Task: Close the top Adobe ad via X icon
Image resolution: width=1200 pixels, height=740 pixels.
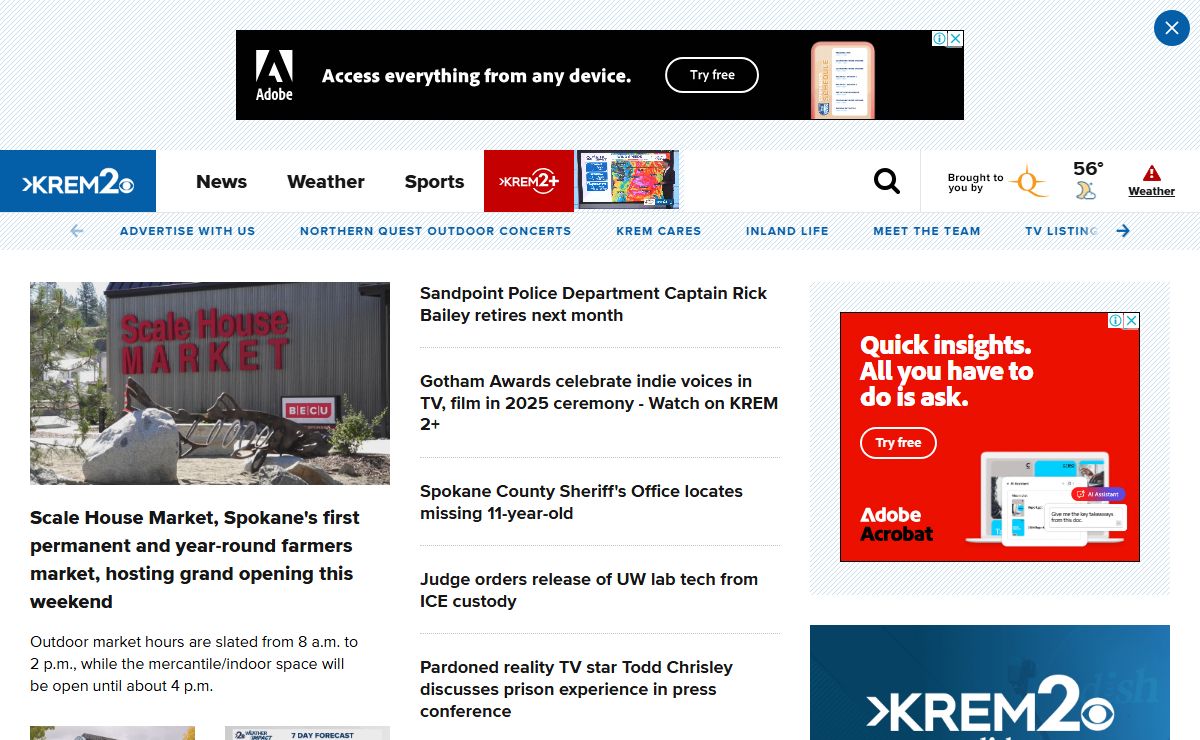Action: click(x=956, y=38)
